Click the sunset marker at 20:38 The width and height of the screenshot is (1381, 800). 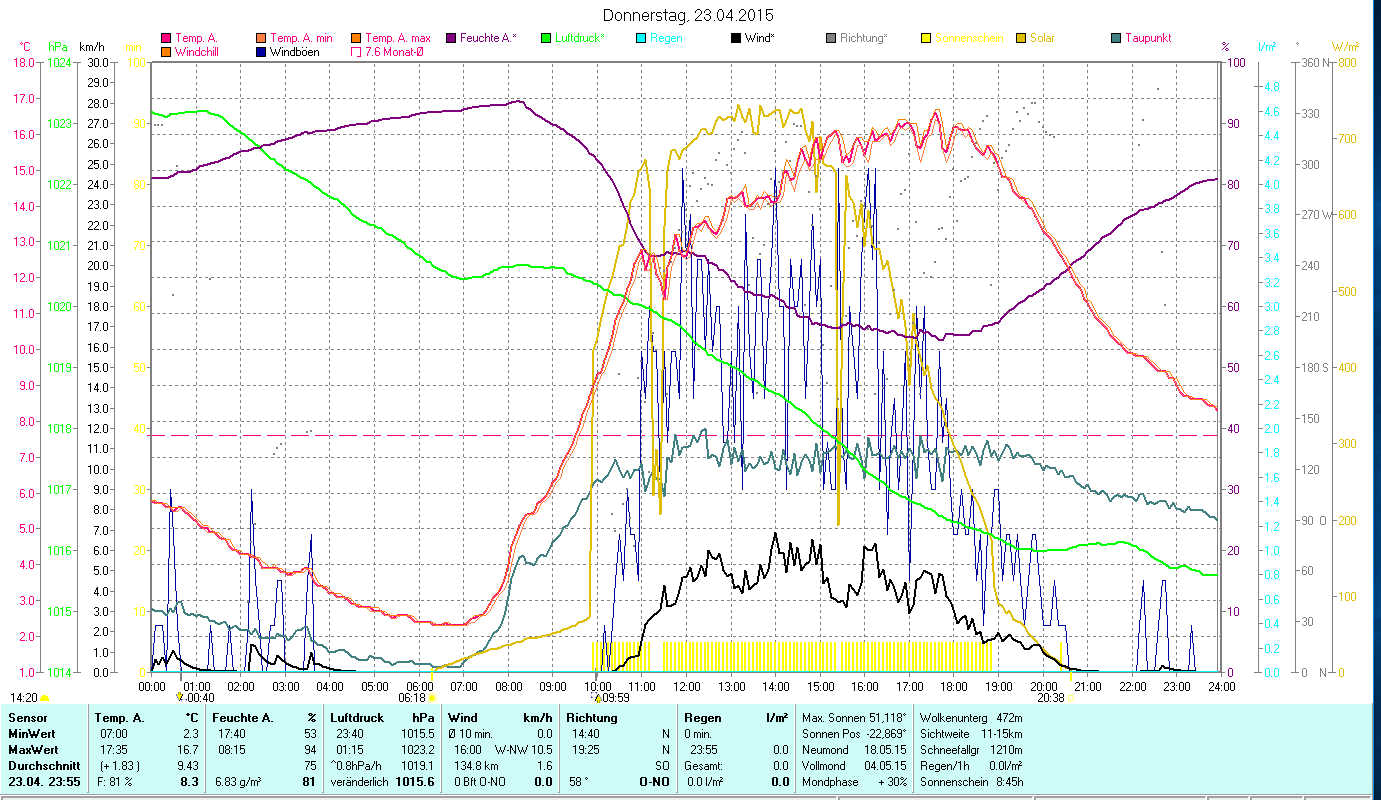(x=1070, y=698)
